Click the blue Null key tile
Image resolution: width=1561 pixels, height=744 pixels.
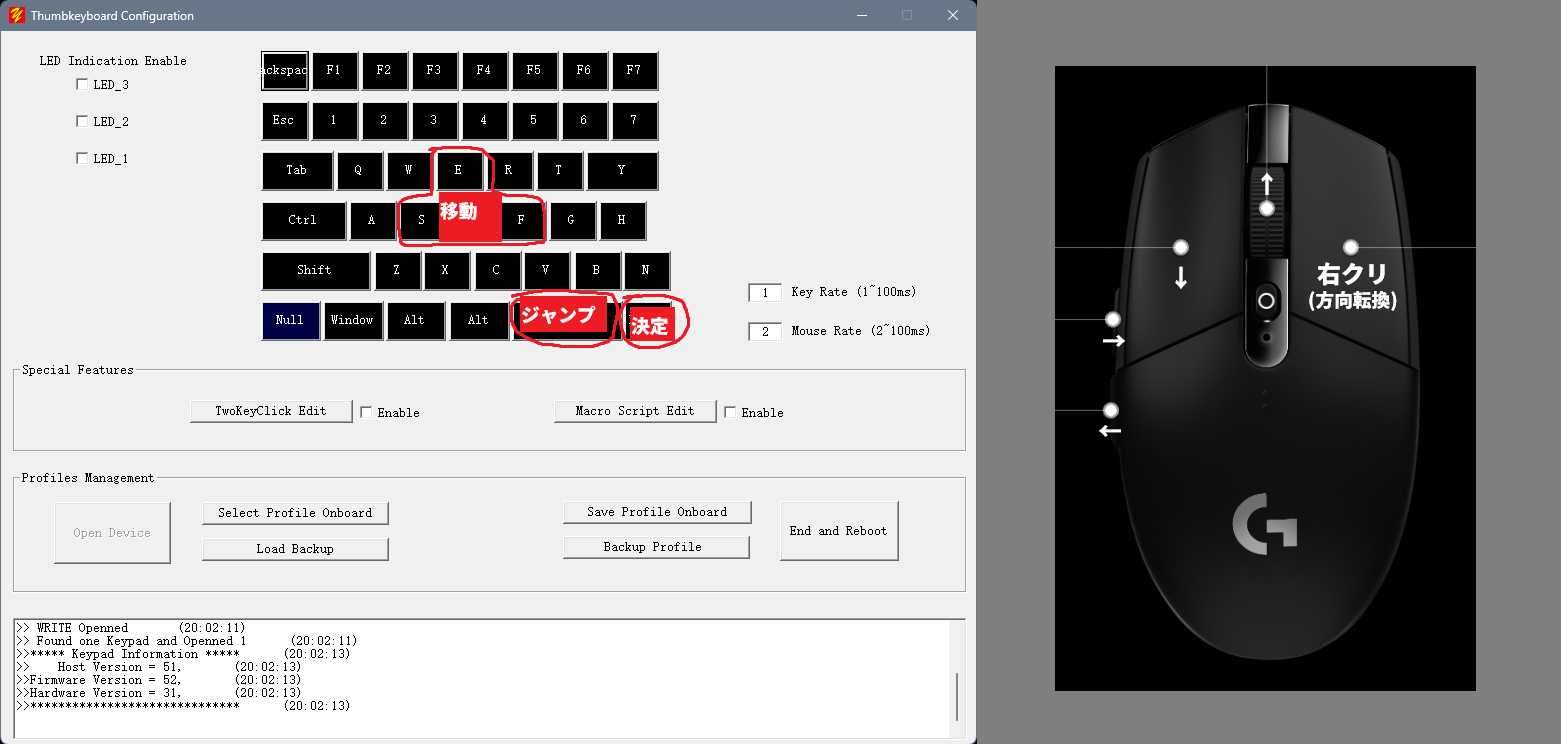(290, 321)
